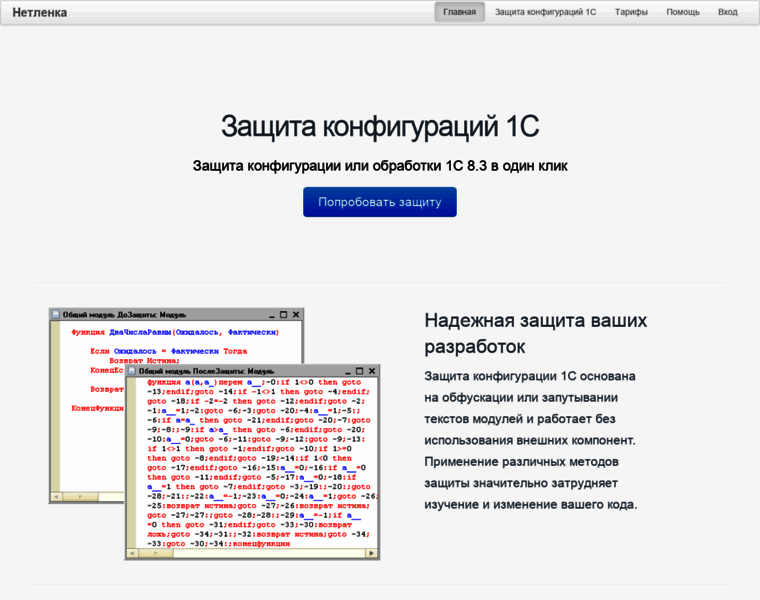Open the Тарифы page
Image resolution: width=760 pixels, height=600 pixels.
tap(631, 12)
